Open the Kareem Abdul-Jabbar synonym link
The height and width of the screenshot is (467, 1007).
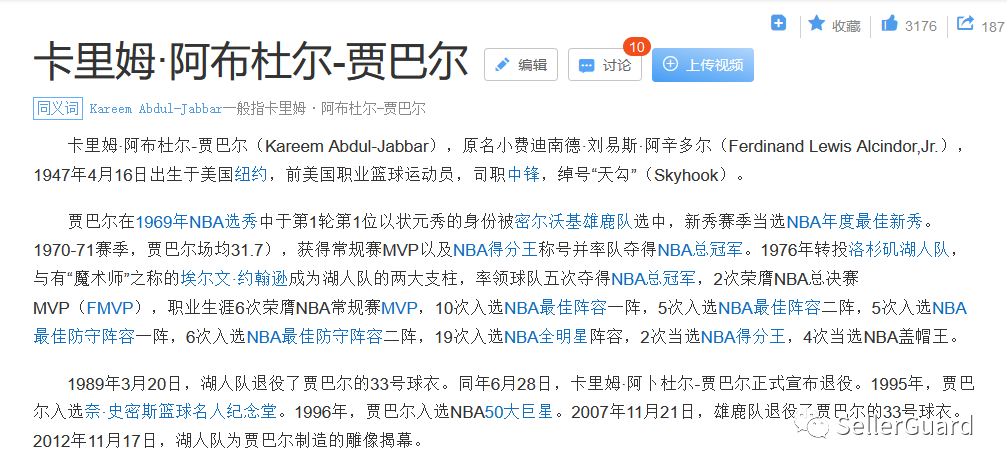(x=156, y=109)
